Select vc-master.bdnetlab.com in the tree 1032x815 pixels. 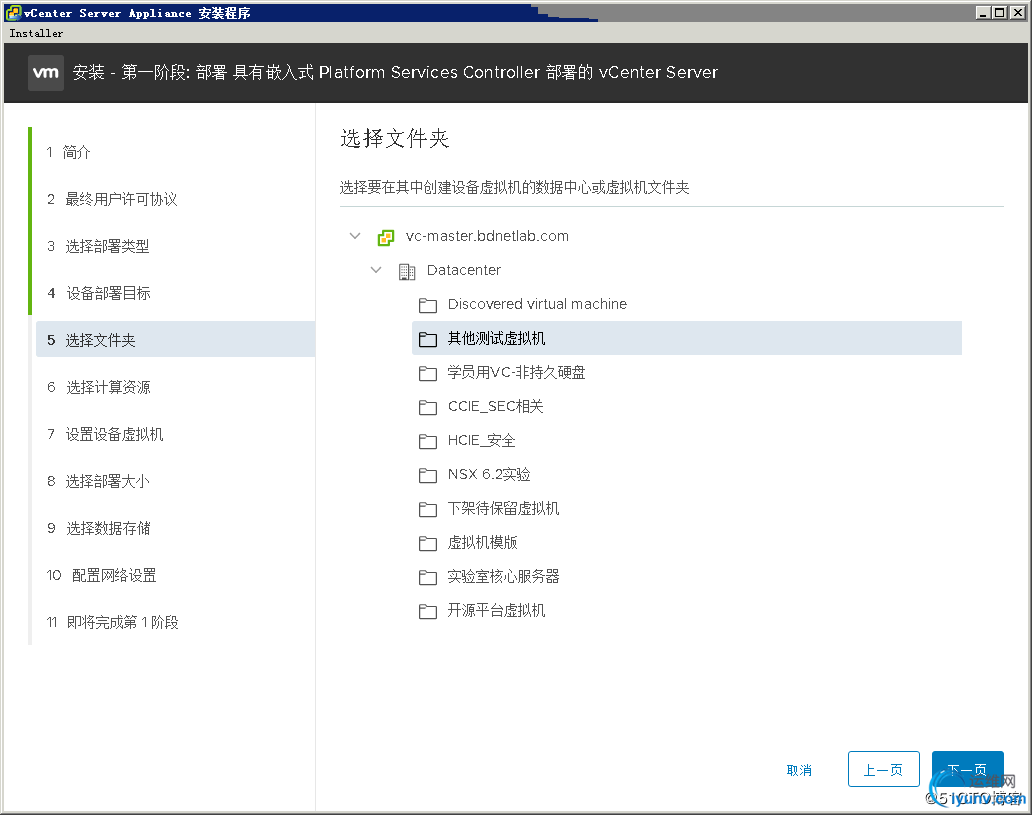(487, 236)
